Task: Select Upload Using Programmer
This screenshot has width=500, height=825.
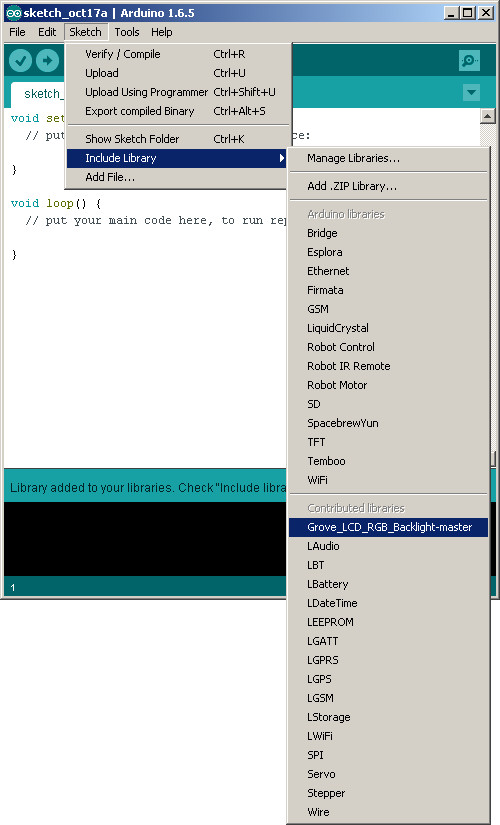Action: [178, 92]
